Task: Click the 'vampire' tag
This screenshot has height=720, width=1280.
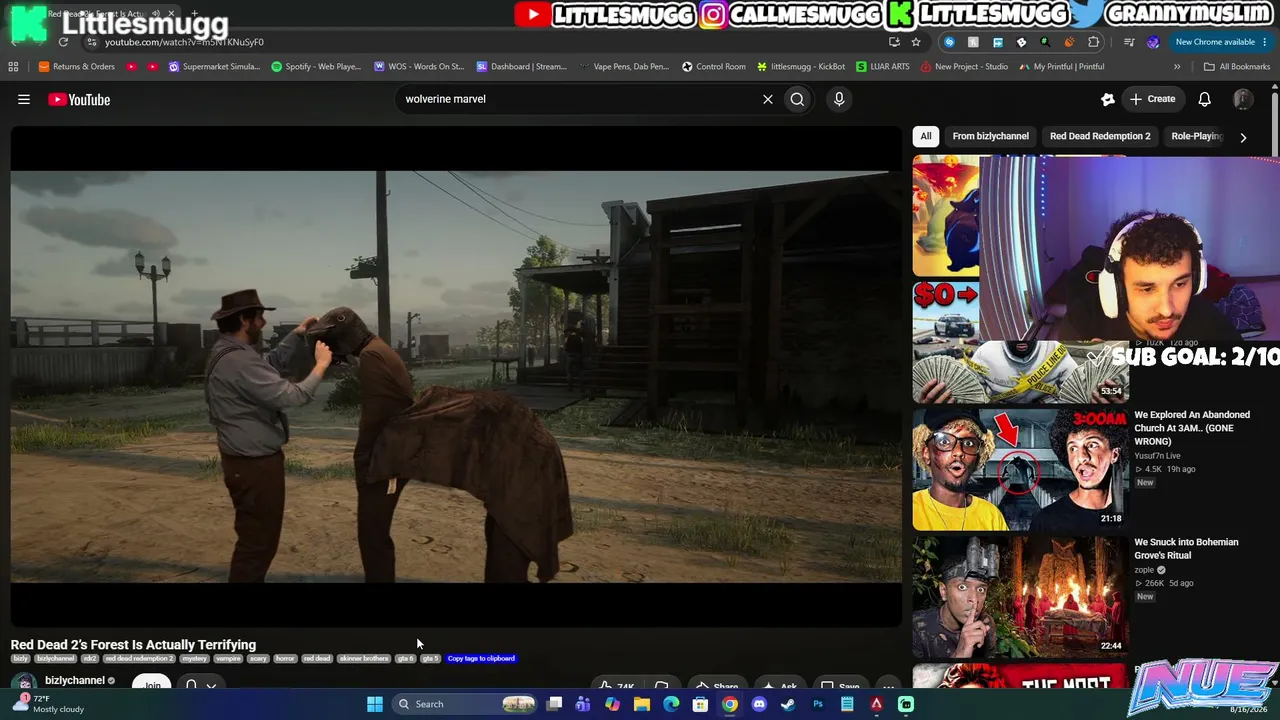Action: [228, 659]
